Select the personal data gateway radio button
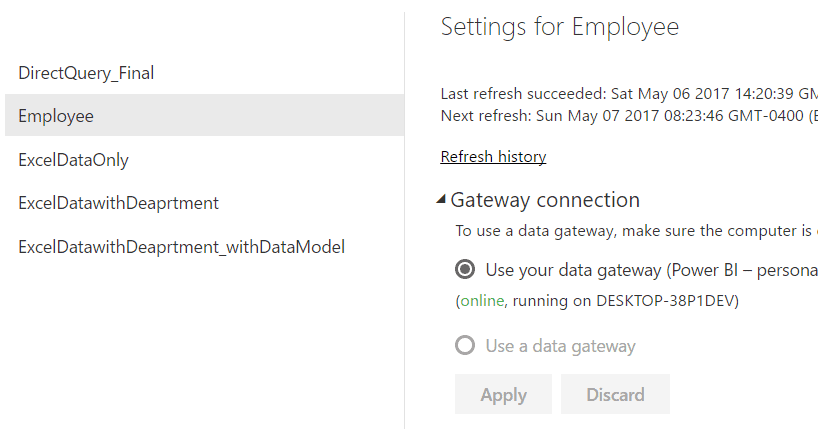818x429 pixels. [x=465, y=269]
